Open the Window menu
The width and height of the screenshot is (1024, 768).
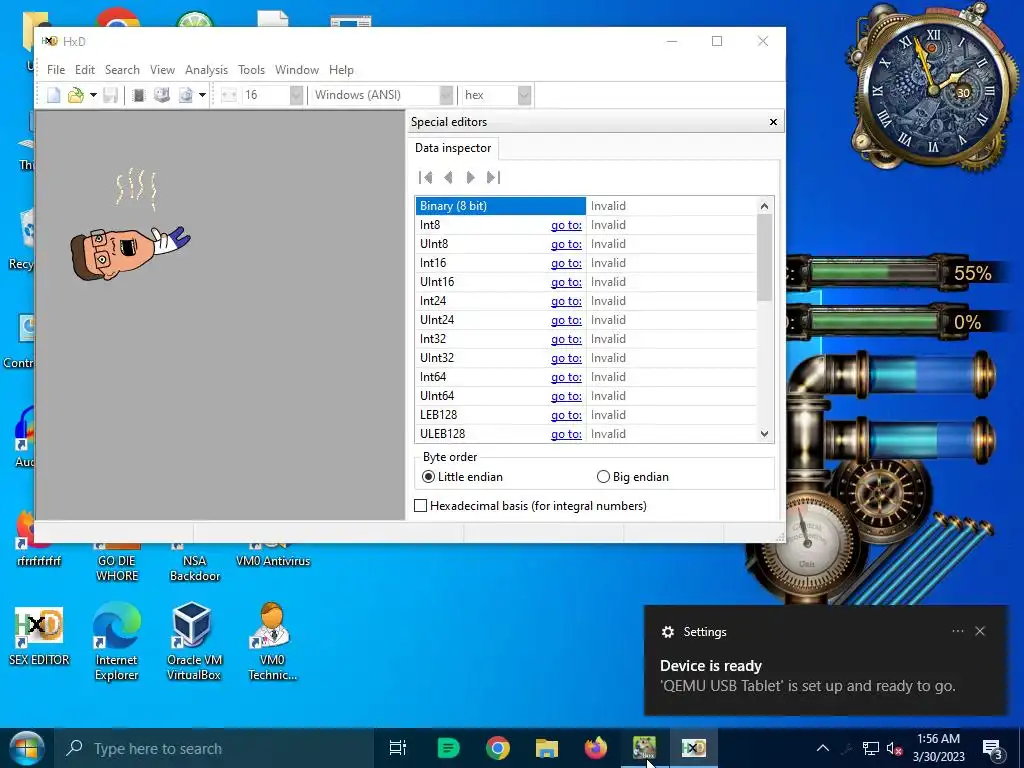click(x=296, y=70)
